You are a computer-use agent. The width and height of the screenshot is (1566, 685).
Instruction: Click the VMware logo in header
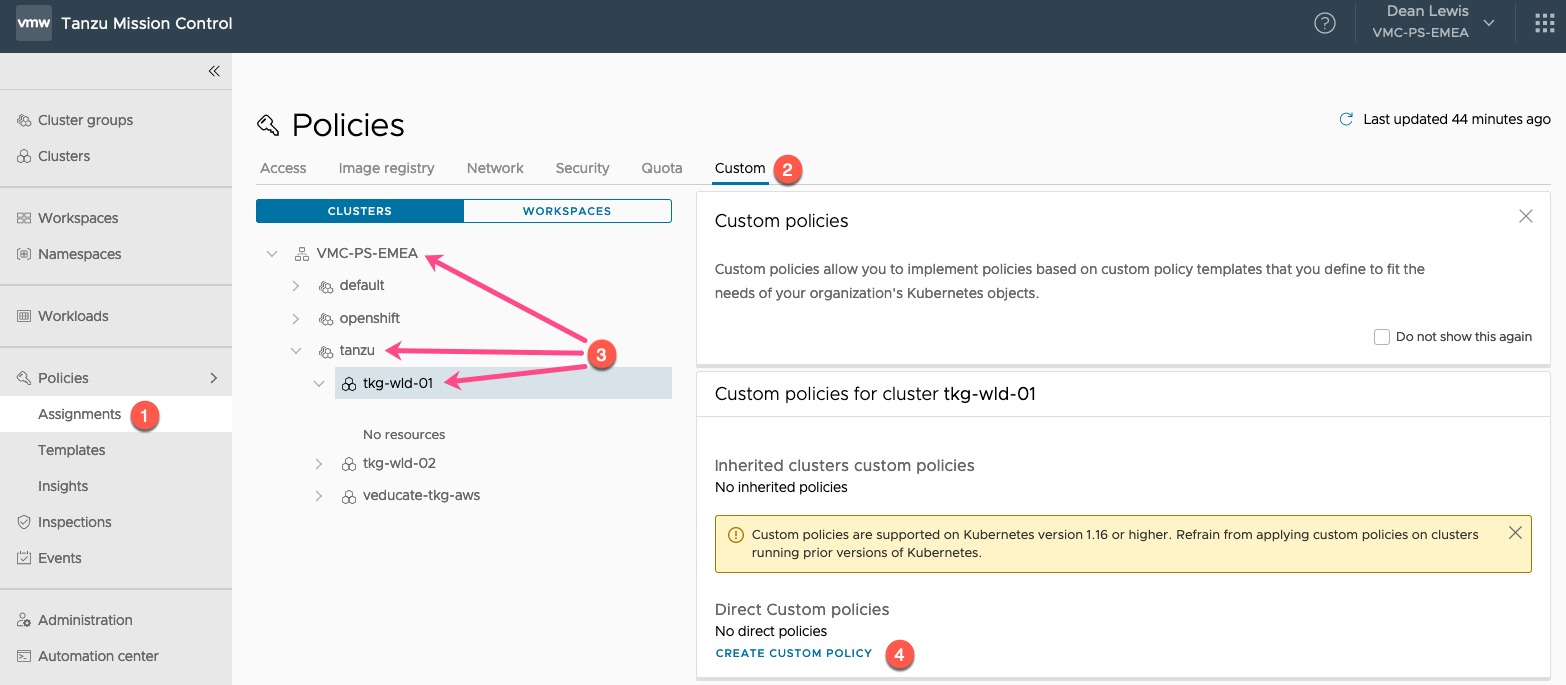(x=34, y=22)
